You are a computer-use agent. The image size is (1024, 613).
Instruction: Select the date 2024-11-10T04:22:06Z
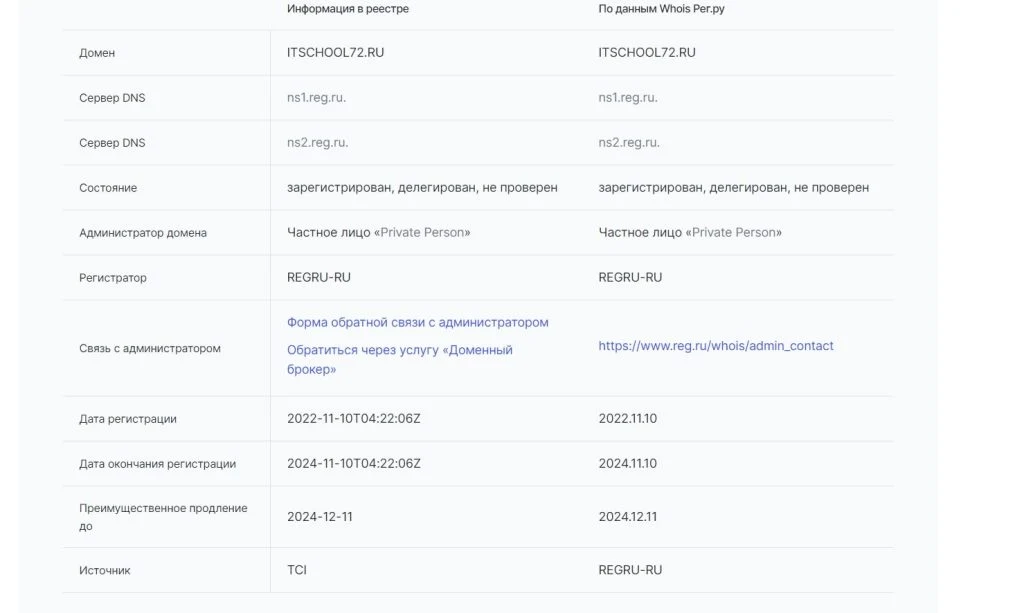(354, 464)
